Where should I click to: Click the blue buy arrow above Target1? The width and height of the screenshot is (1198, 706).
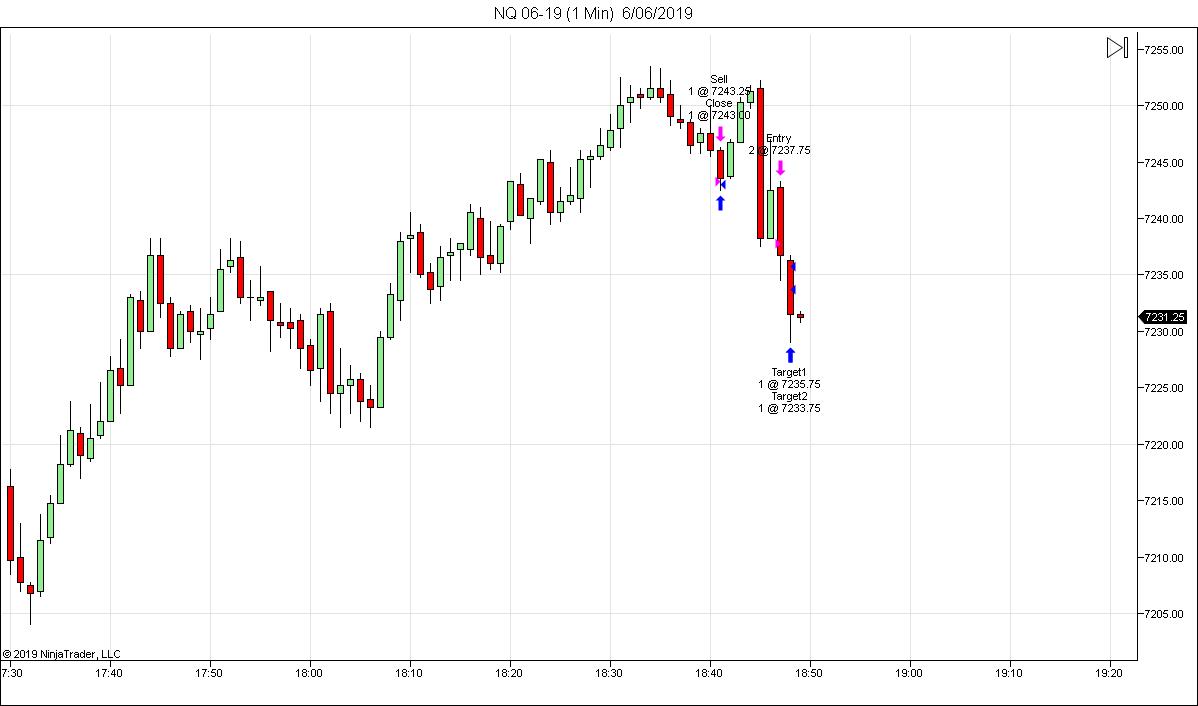tap(790, 355)
